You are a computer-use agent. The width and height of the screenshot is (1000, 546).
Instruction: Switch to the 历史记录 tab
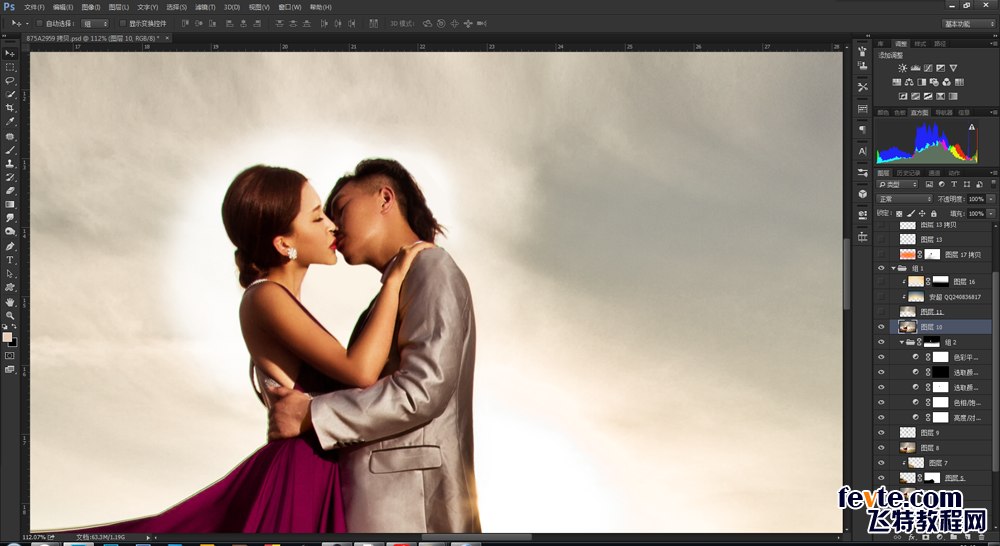coord(908,173)
